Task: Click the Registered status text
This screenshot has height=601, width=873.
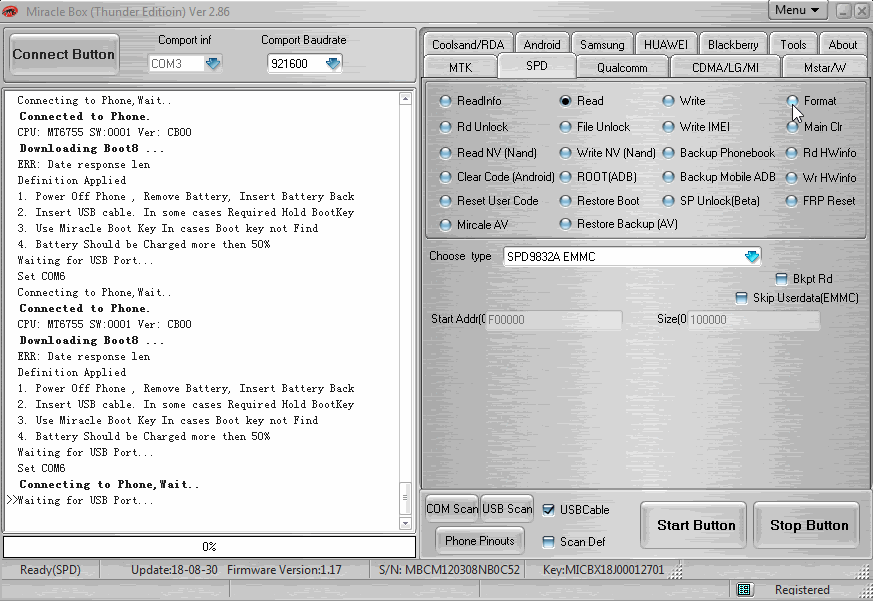Action: [802, 590]
